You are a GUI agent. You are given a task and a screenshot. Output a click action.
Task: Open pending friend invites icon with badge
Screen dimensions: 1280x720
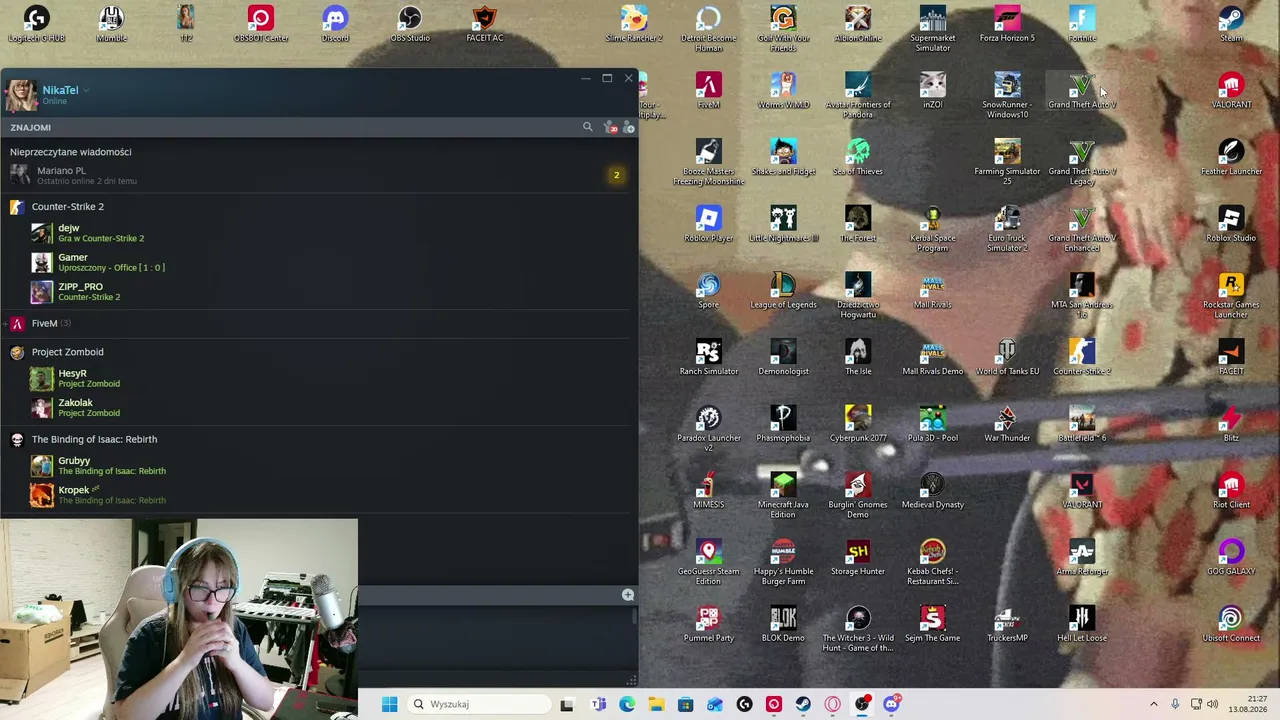[611, 127]
